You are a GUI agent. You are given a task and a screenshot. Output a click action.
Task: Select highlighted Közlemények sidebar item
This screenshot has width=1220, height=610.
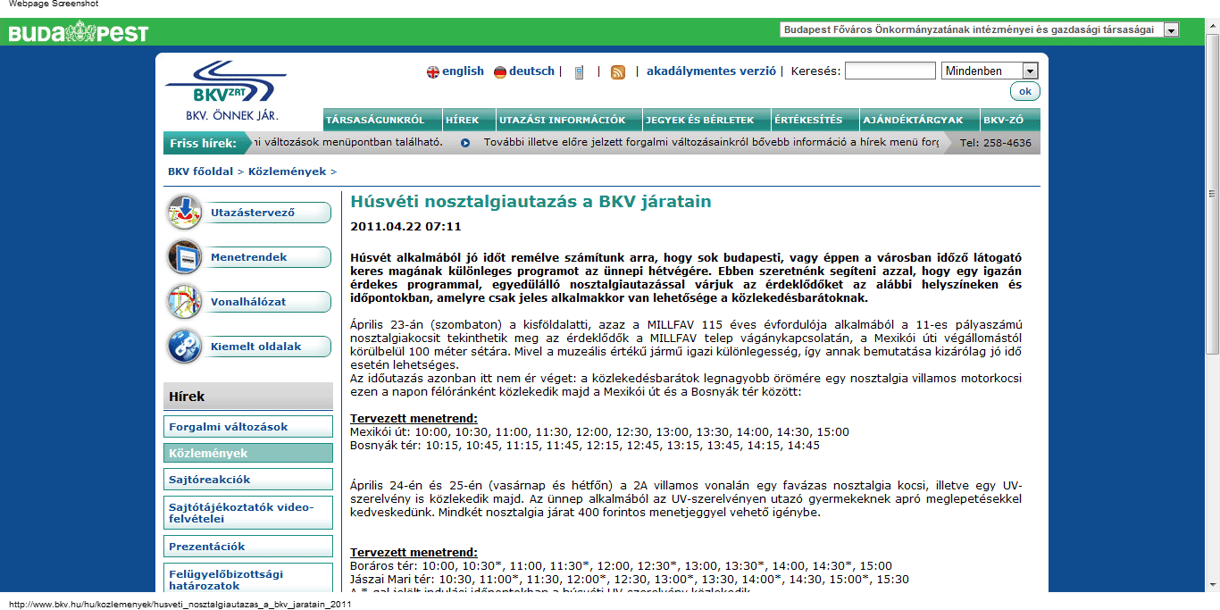coord(248,453)
